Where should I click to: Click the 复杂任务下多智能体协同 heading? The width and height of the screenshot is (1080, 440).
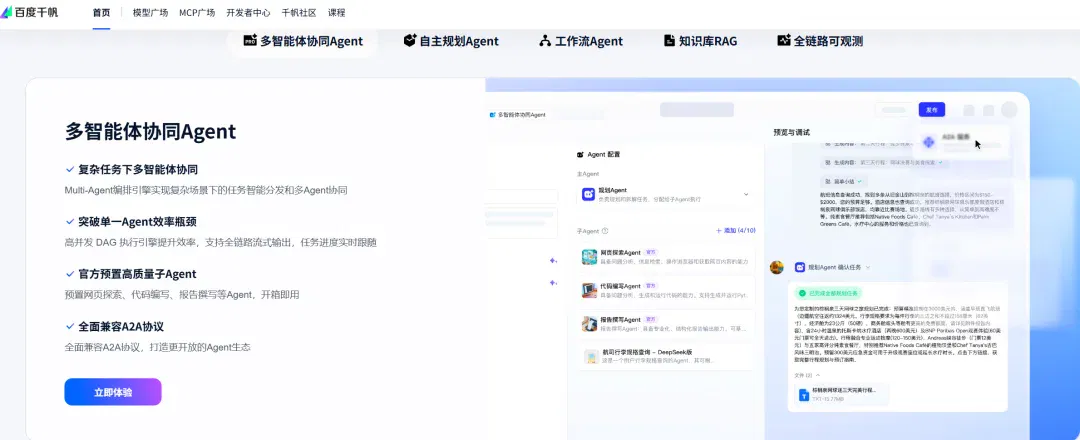[x=138, y=169]
